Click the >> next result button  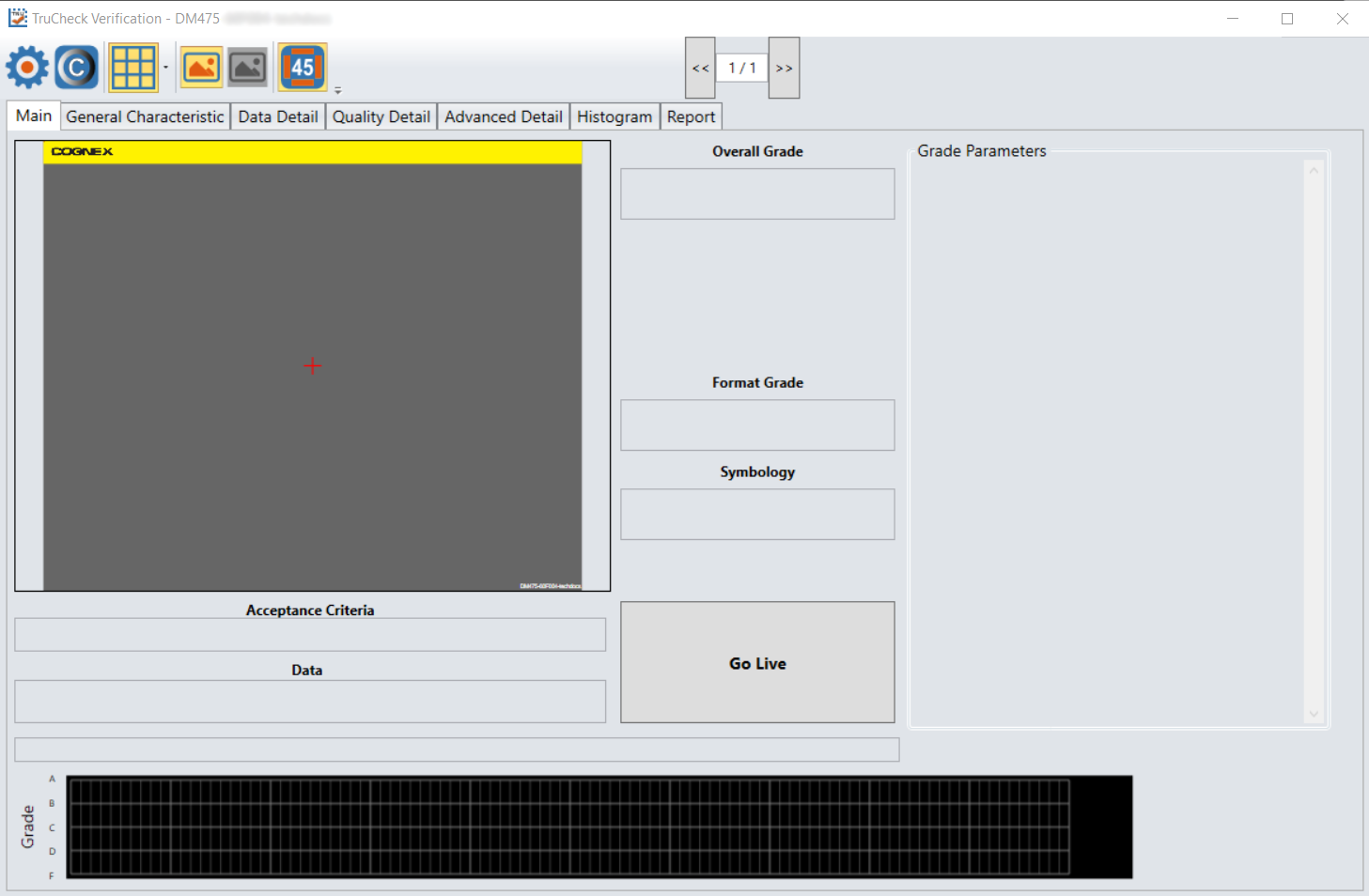point(784,67)
